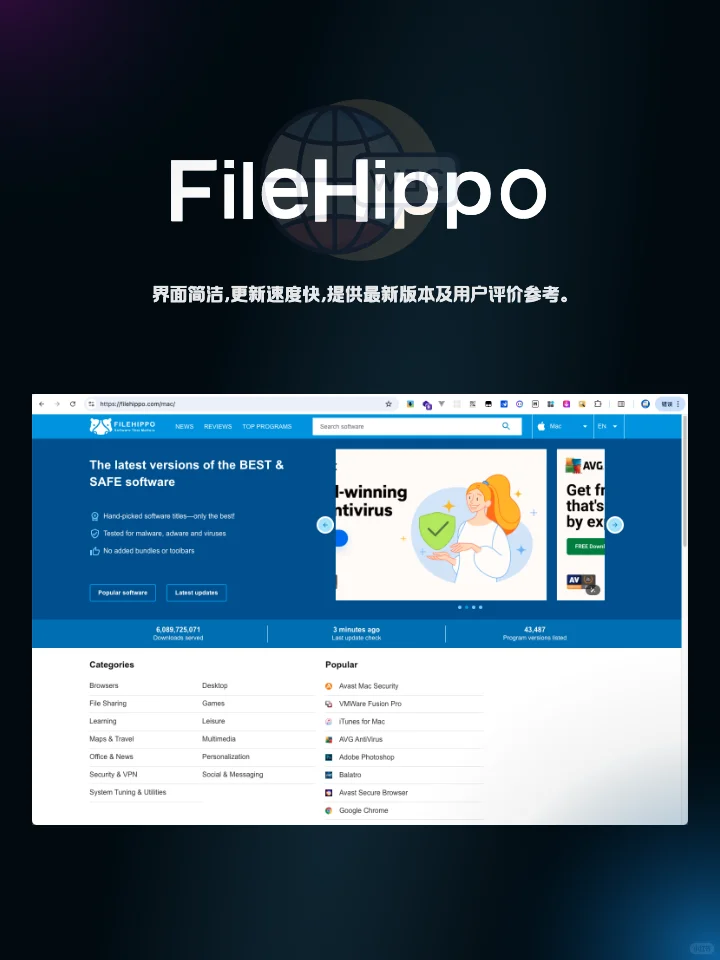This screenshot has width=720, height=960.
Task: Click the Avast Mac Security icon
Action: point(329,686)
